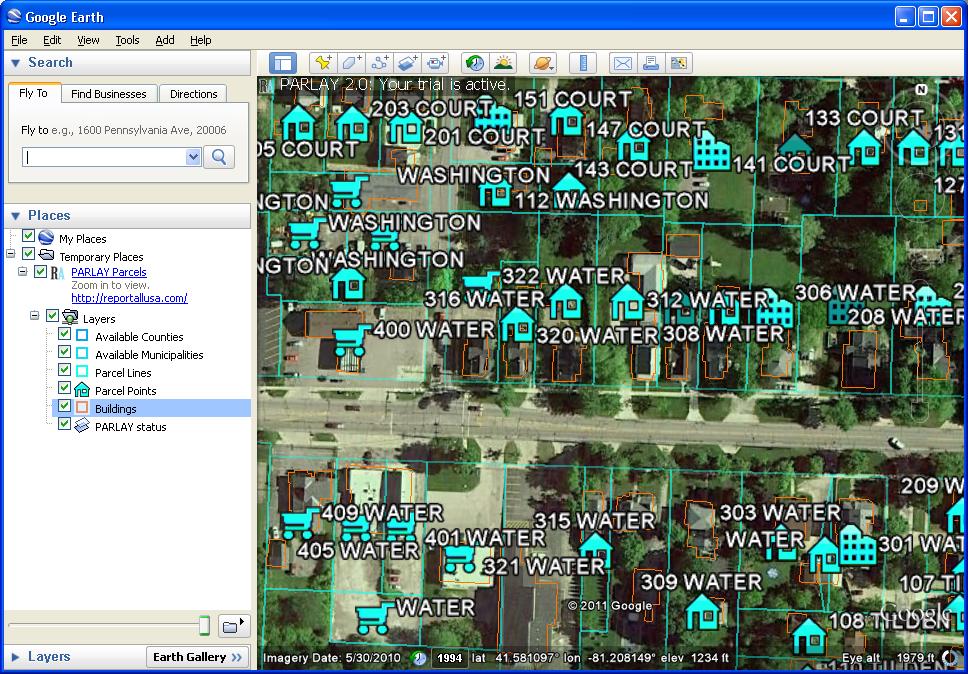The image size is (968, 674).
Task: Click the 1994 historical imagery year button
Action: [x=449, y=658]
